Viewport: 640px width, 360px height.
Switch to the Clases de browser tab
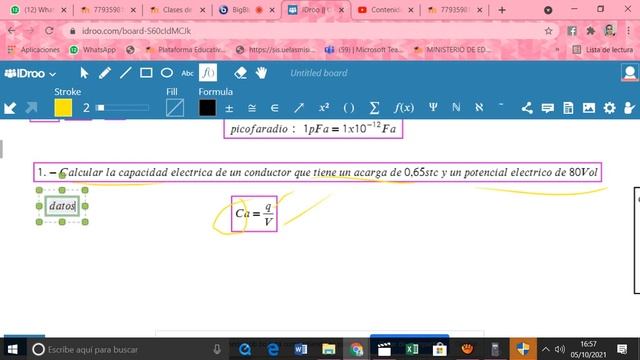pyautogui.click(x=177, y=10)
